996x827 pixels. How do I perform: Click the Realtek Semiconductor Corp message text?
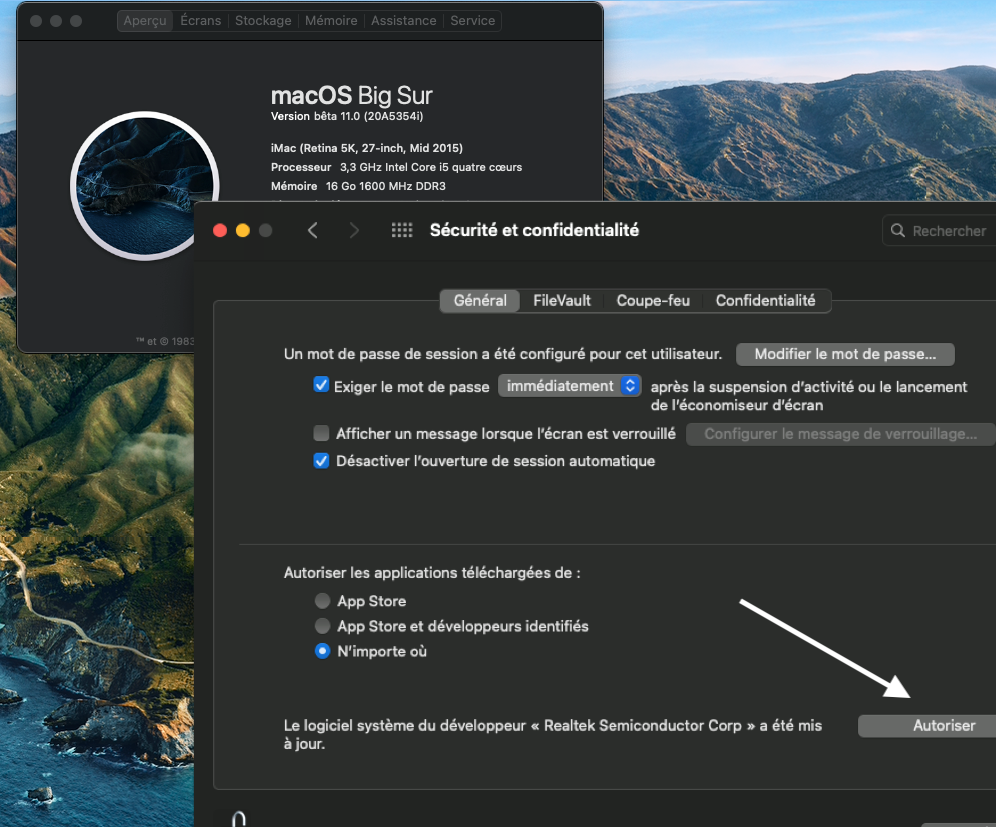coord(553,734)
